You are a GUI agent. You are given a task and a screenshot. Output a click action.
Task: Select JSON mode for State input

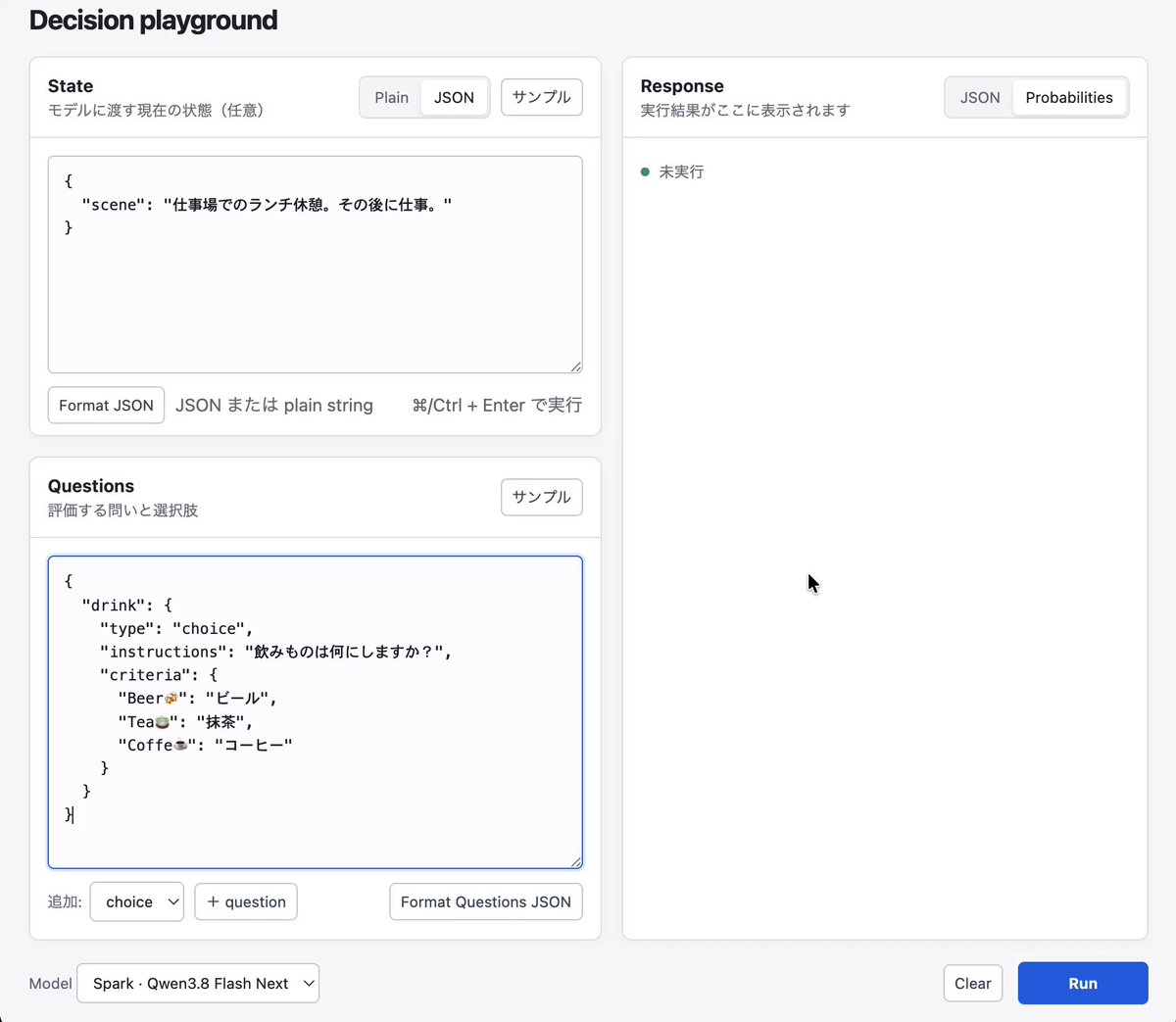(454, 98)
